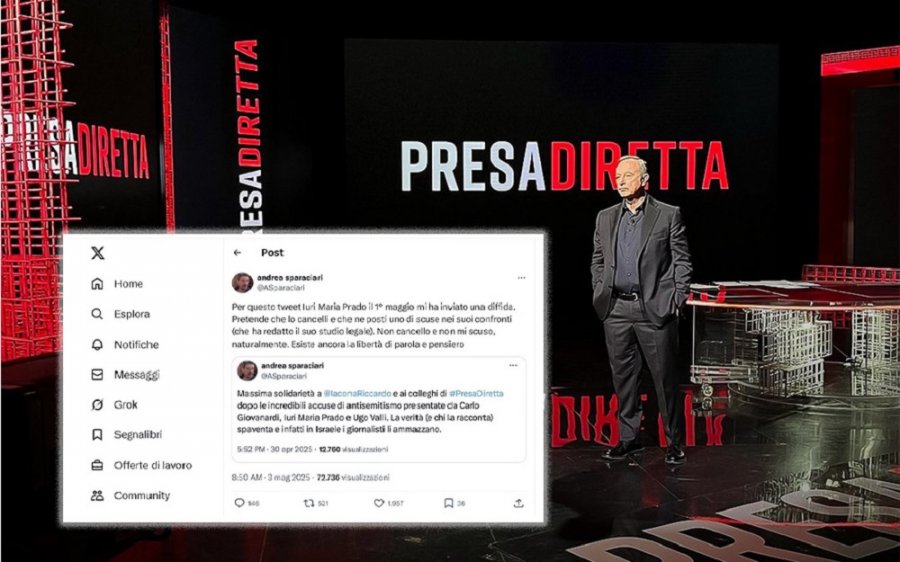Open the @IaconaRiccardo mention link
Screen dimensions: 900x562
click(357, 393)
